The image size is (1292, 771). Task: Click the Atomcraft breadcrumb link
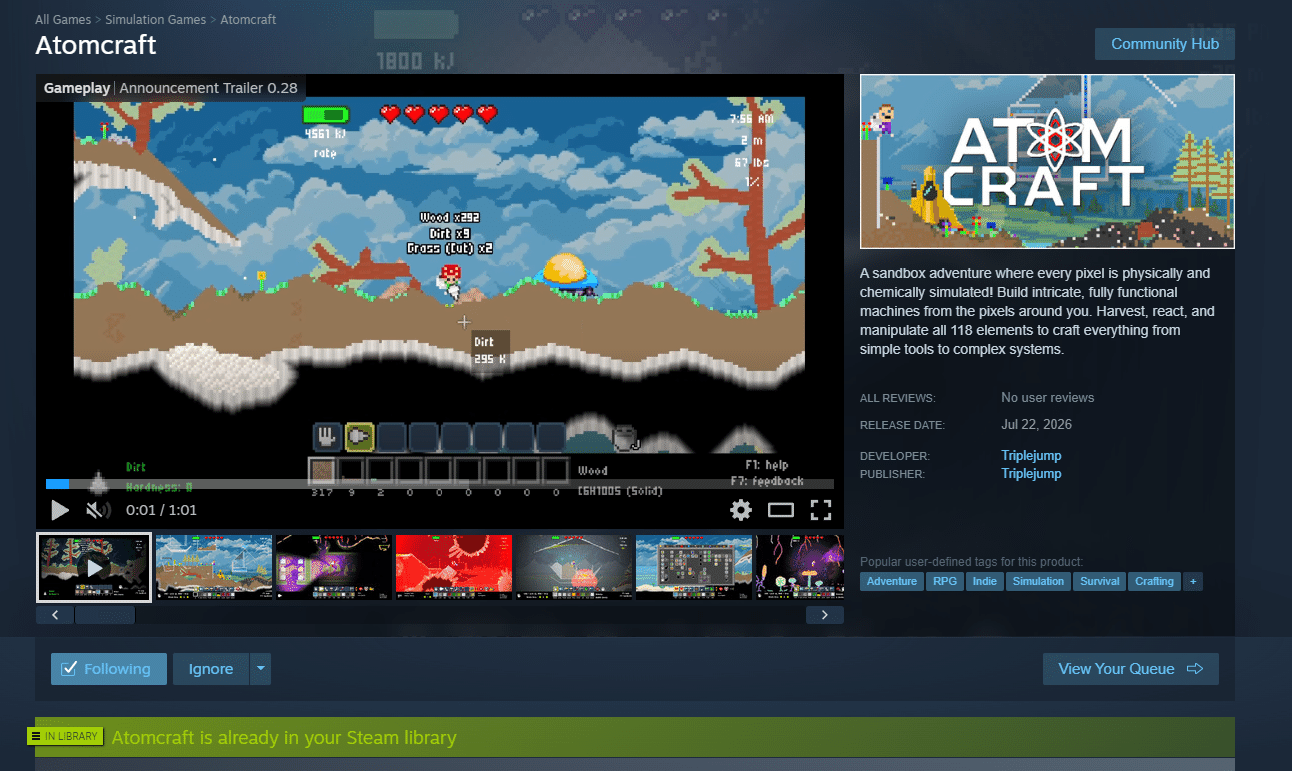(x=249, y=20)
